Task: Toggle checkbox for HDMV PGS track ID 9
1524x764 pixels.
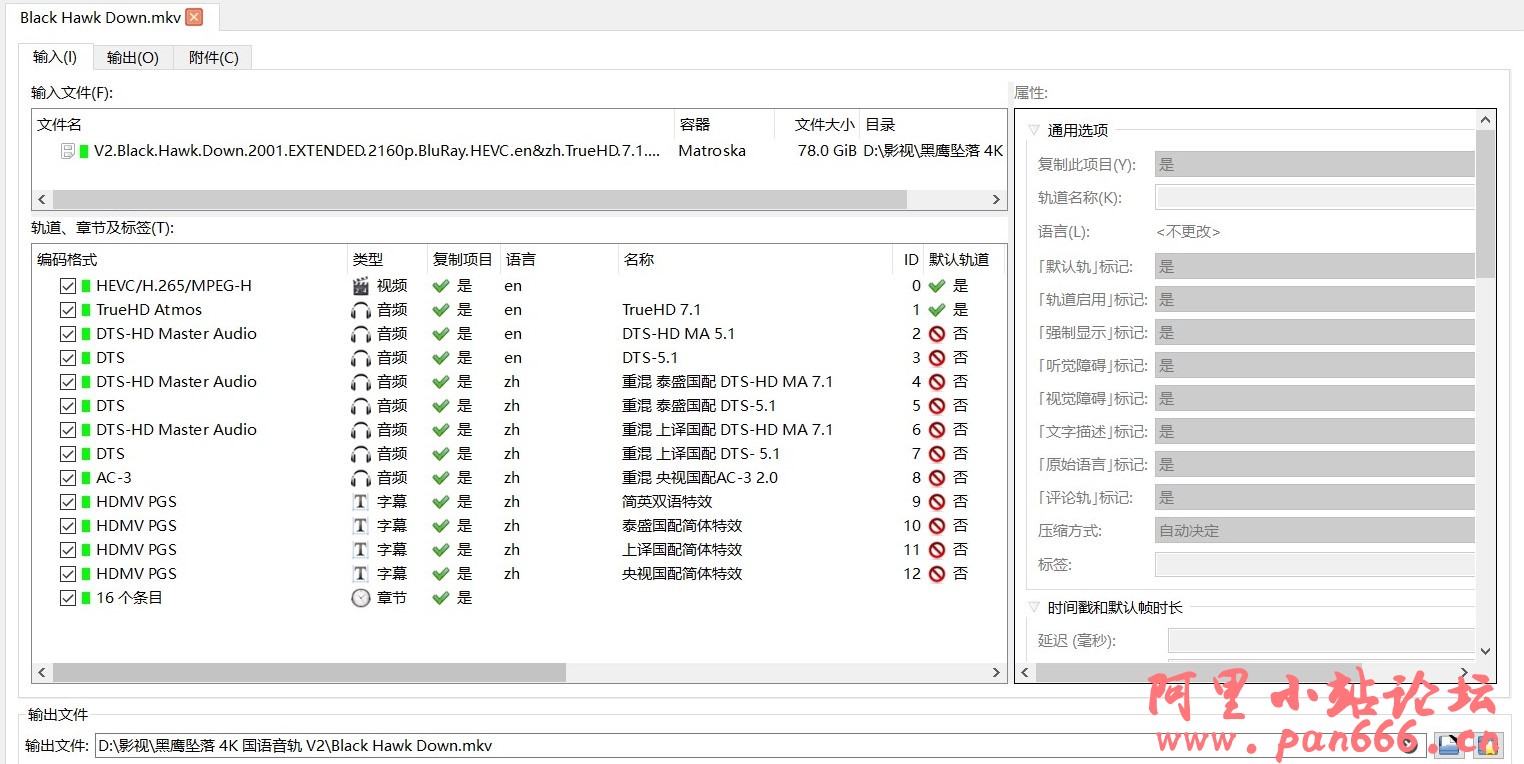Action: 68,502
